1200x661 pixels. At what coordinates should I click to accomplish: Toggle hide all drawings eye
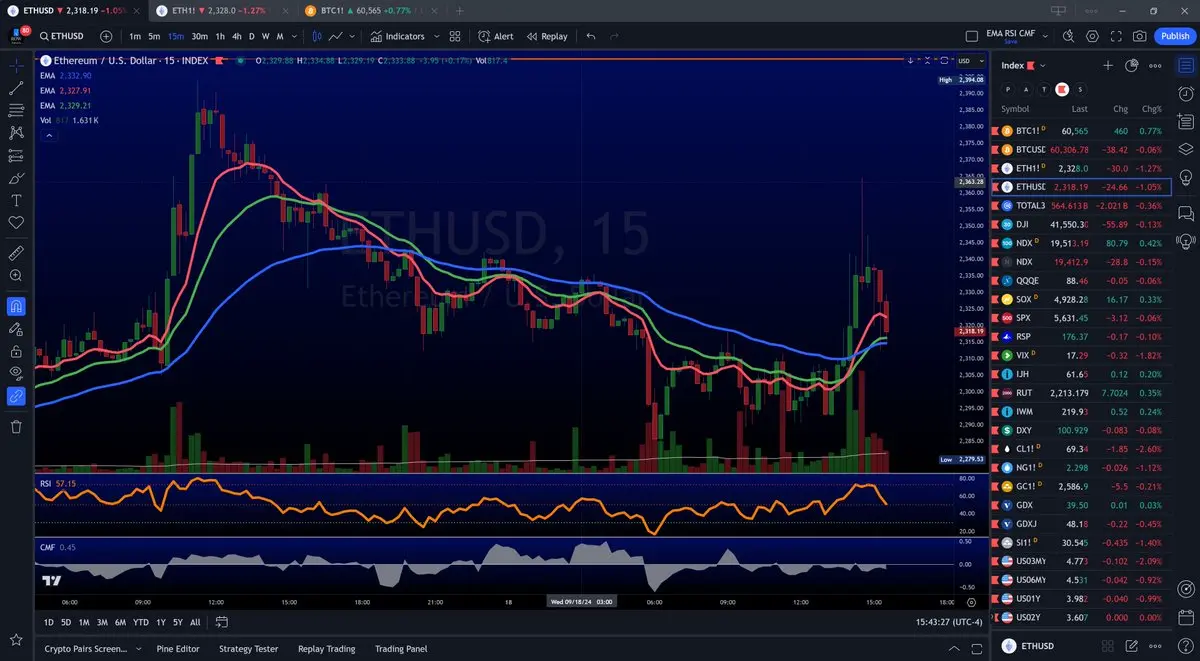click(x=16, y=374)
